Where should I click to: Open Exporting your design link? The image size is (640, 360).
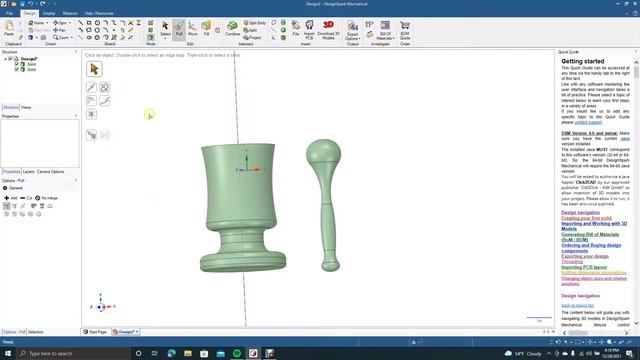point(585,256)
